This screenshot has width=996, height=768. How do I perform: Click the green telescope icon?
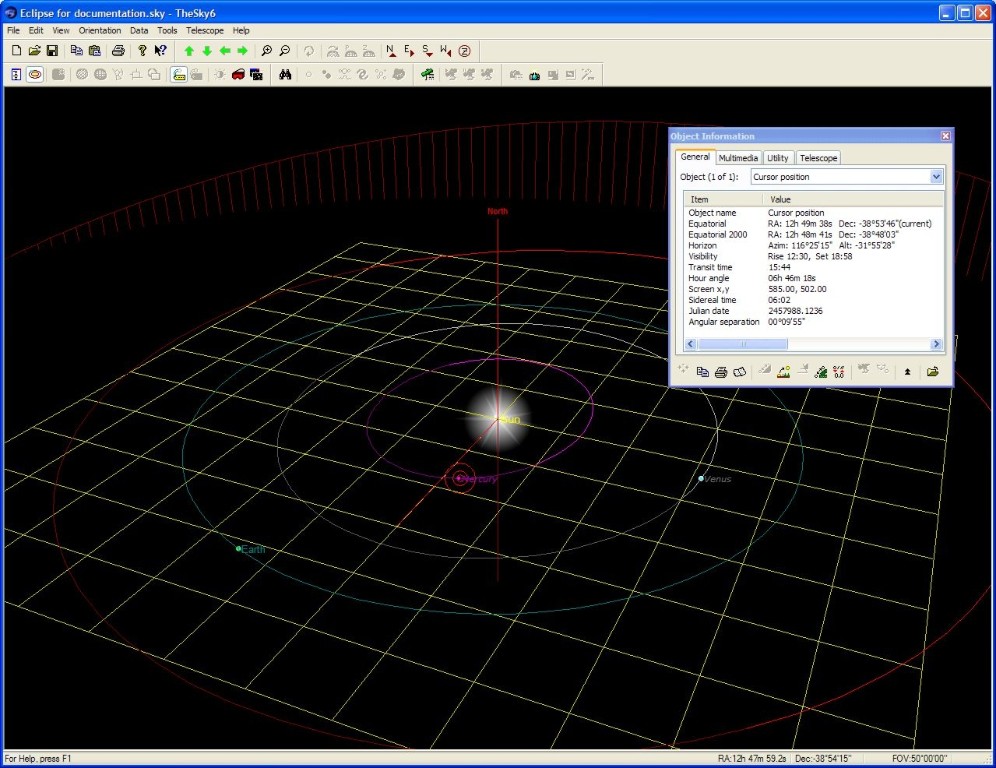pyautogui.click(x=427, y=74)
